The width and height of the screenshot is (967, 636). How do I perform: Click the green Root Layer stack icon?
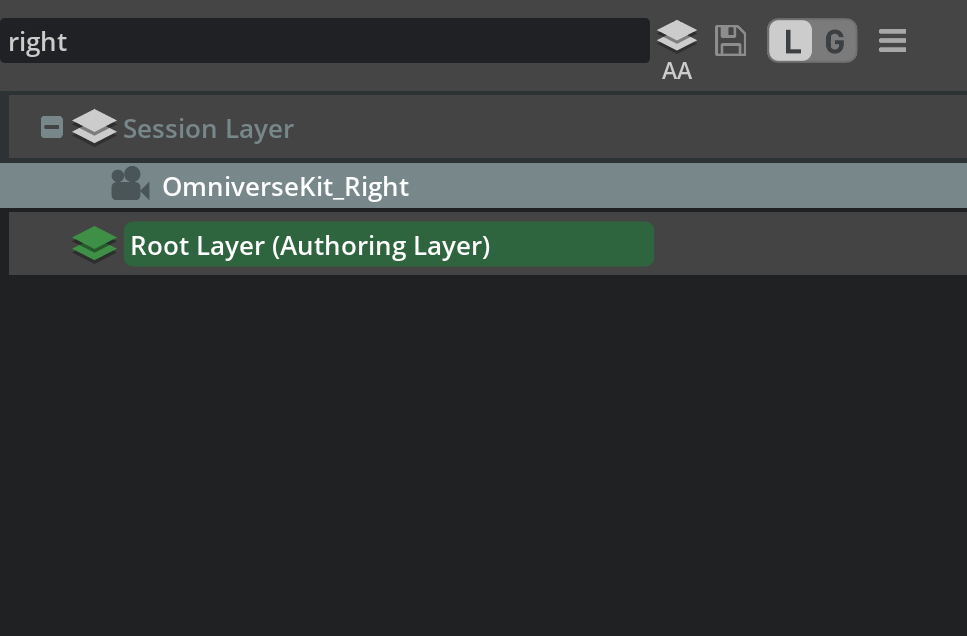[95, 245]
